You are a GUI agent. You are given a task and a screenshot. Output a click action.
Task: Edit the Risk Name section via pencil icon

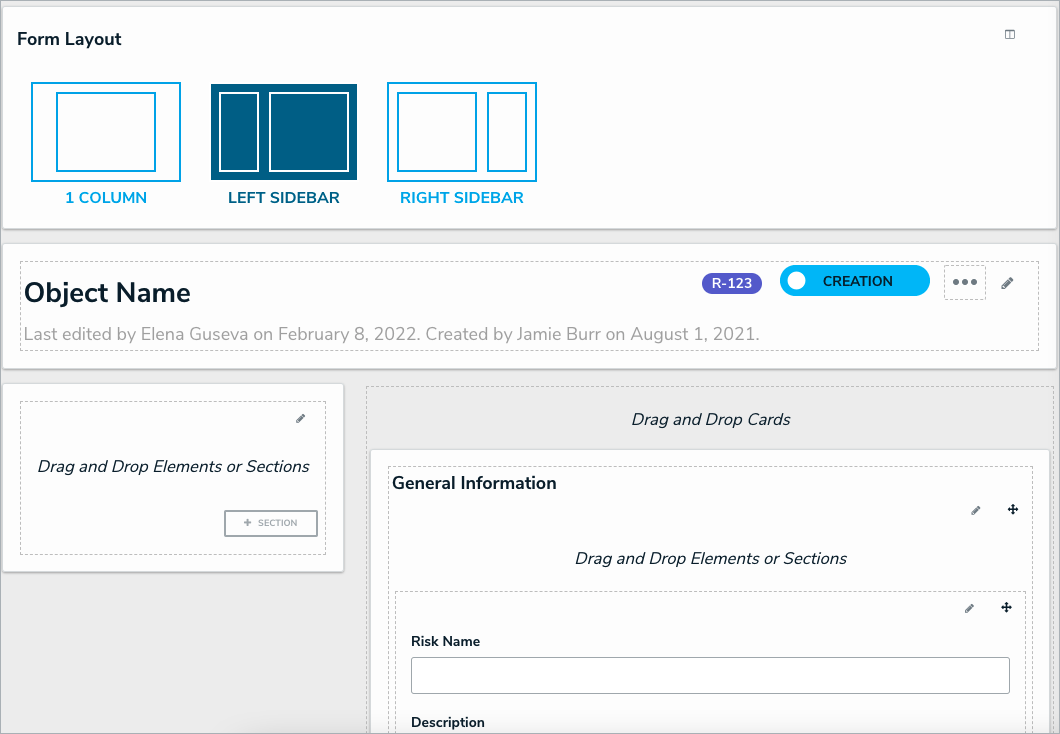pyautogui.click(x=969, y=609)
